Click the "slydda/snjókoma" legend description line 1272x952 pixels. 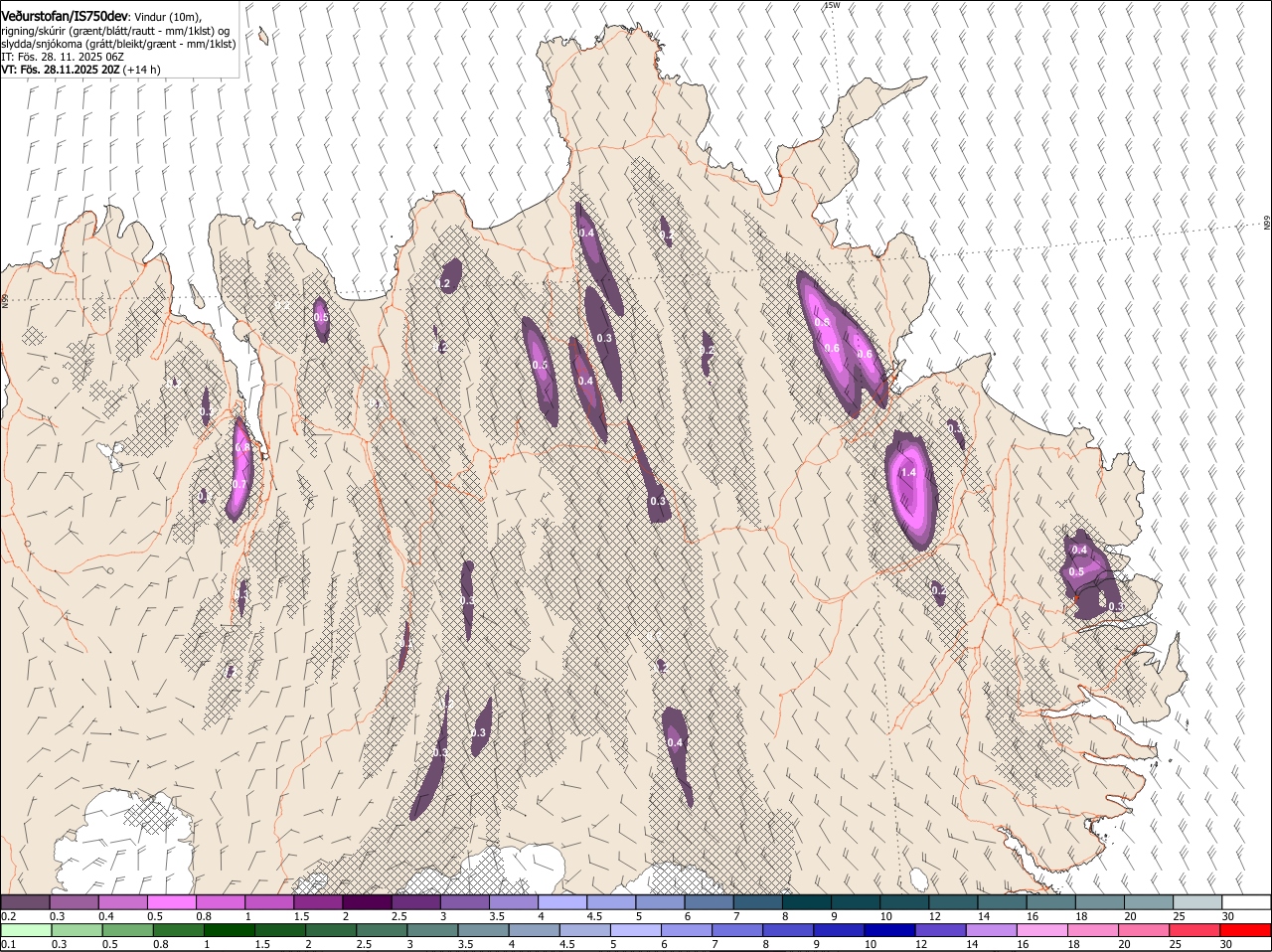click(118, 44)
